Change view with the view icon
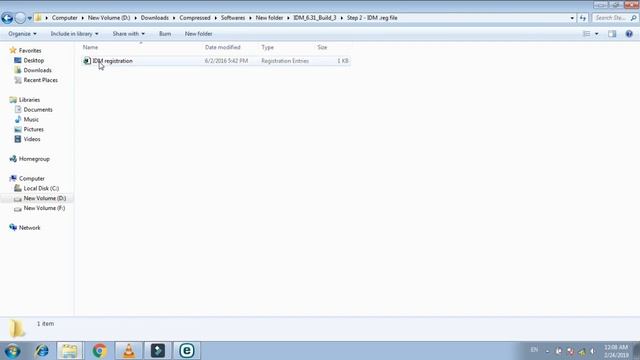 pyautogui.click(x=586, y=34)
